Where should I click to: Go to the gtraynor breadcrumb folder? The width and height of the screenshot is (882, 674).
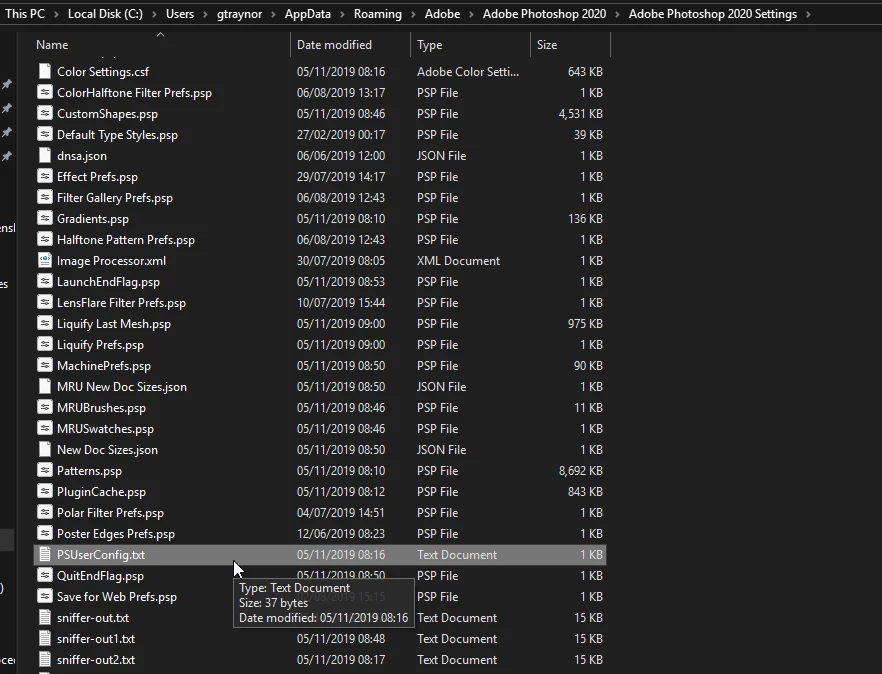click(x=240, y=14)
